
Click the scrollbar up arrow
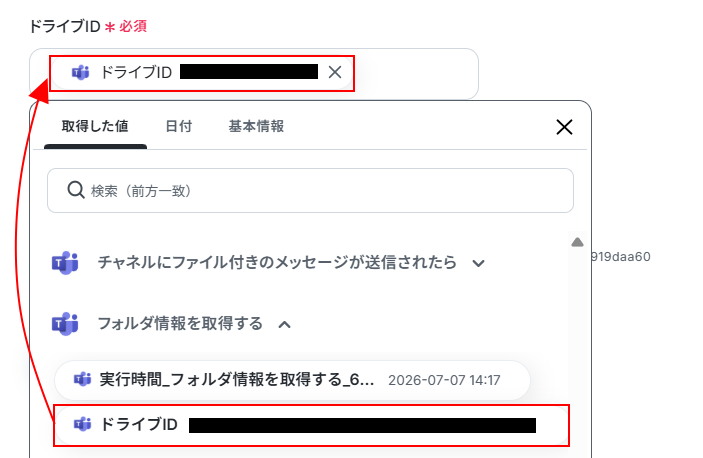[x=577, y=242]
